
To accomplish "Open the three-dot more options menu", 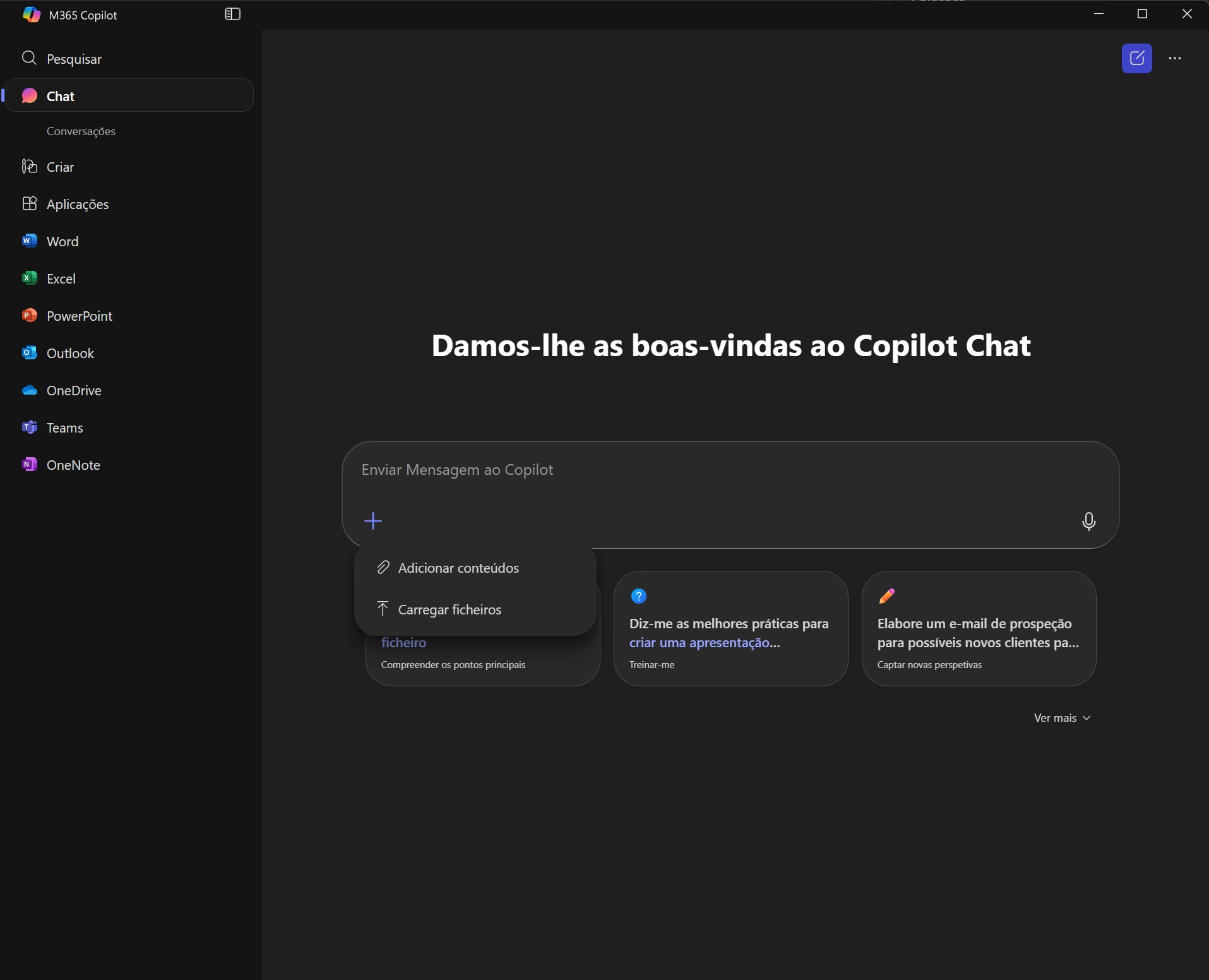I will [x=1174, y=58].
